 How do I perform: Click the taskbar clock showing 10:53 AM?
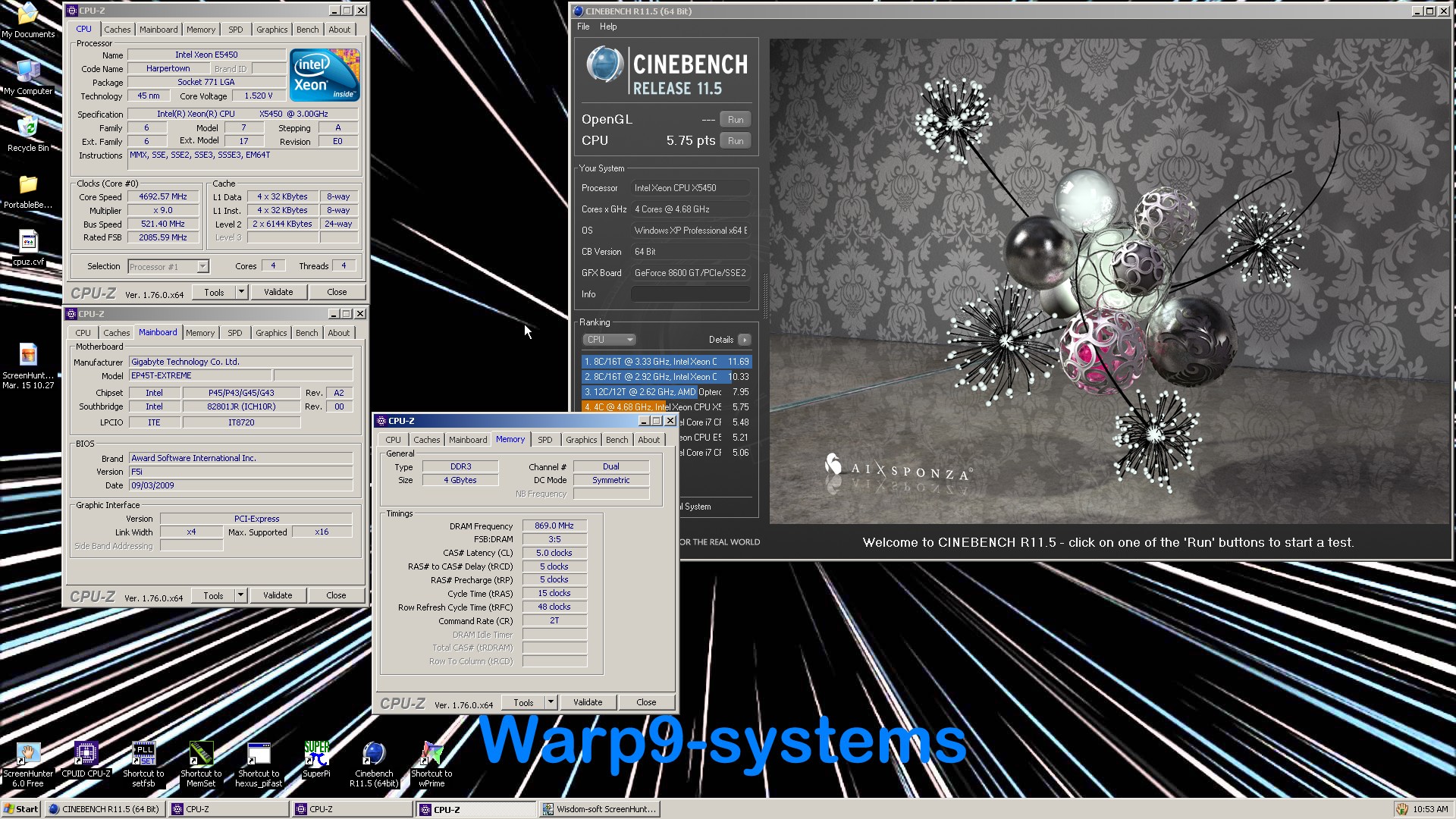coord(1430,809)
